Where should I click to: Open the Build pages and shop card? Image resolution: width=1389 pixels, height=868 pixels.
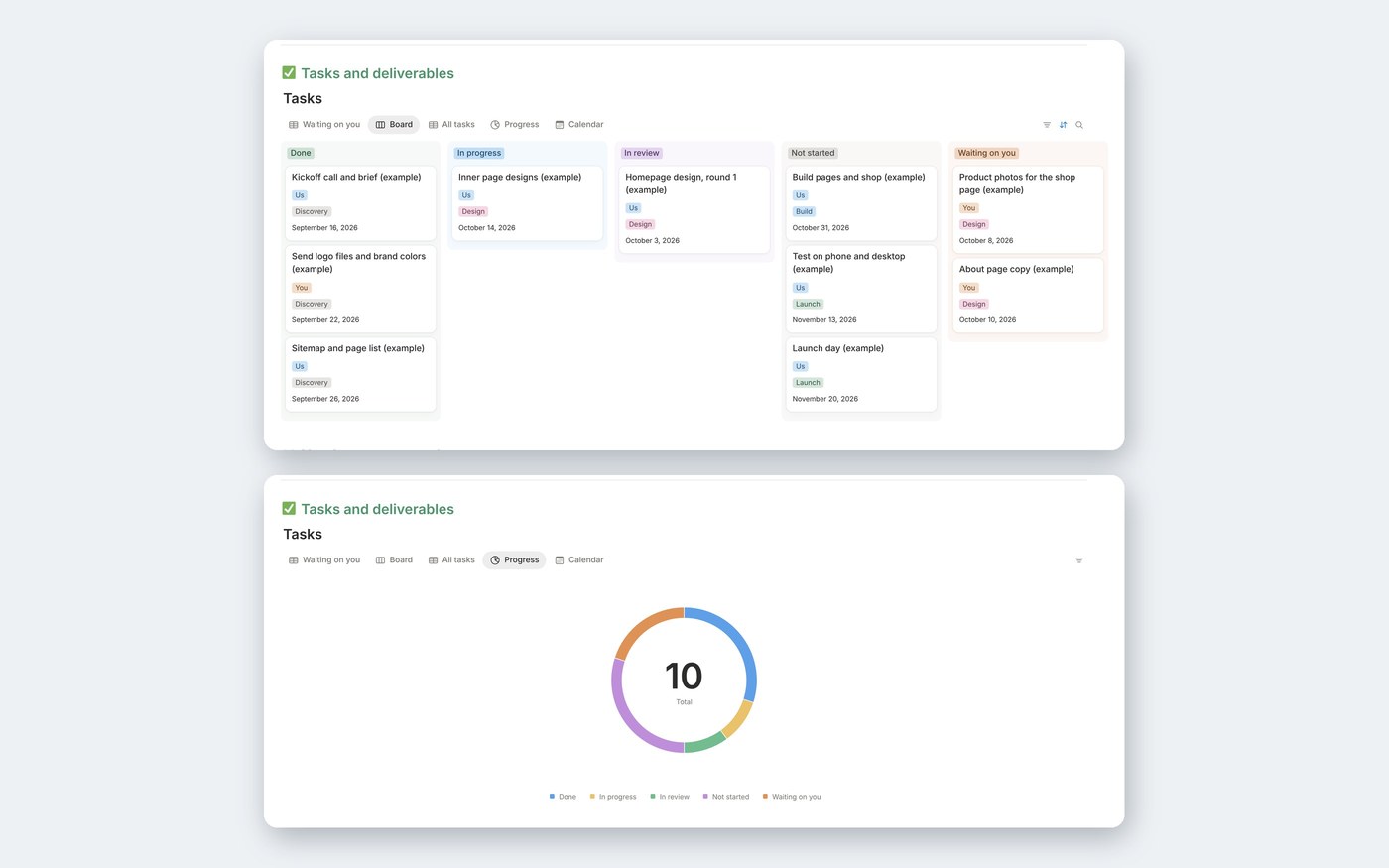[x=861, y=202]
